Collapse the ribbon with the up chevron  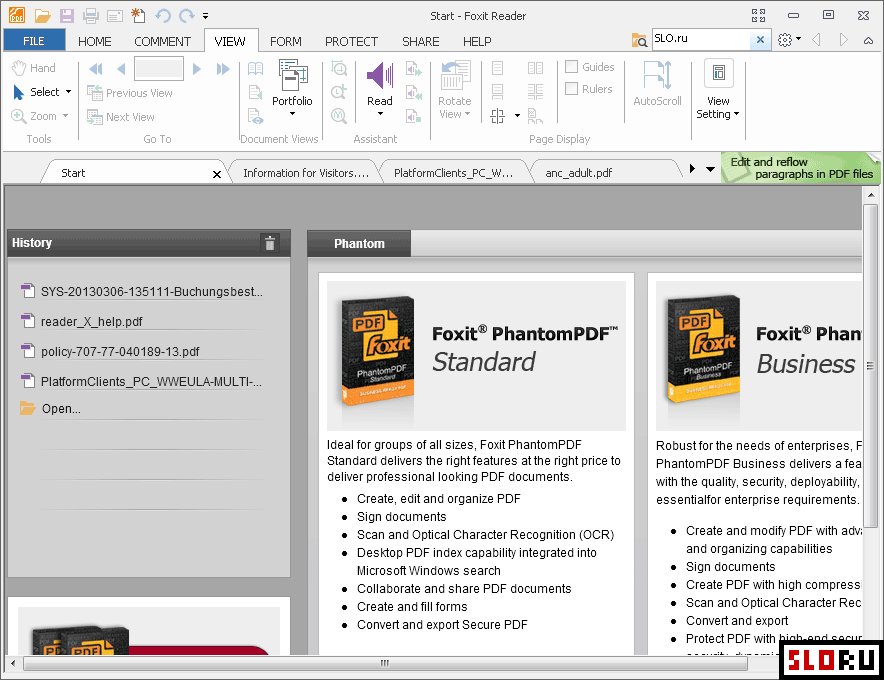(x=869, y=40)
